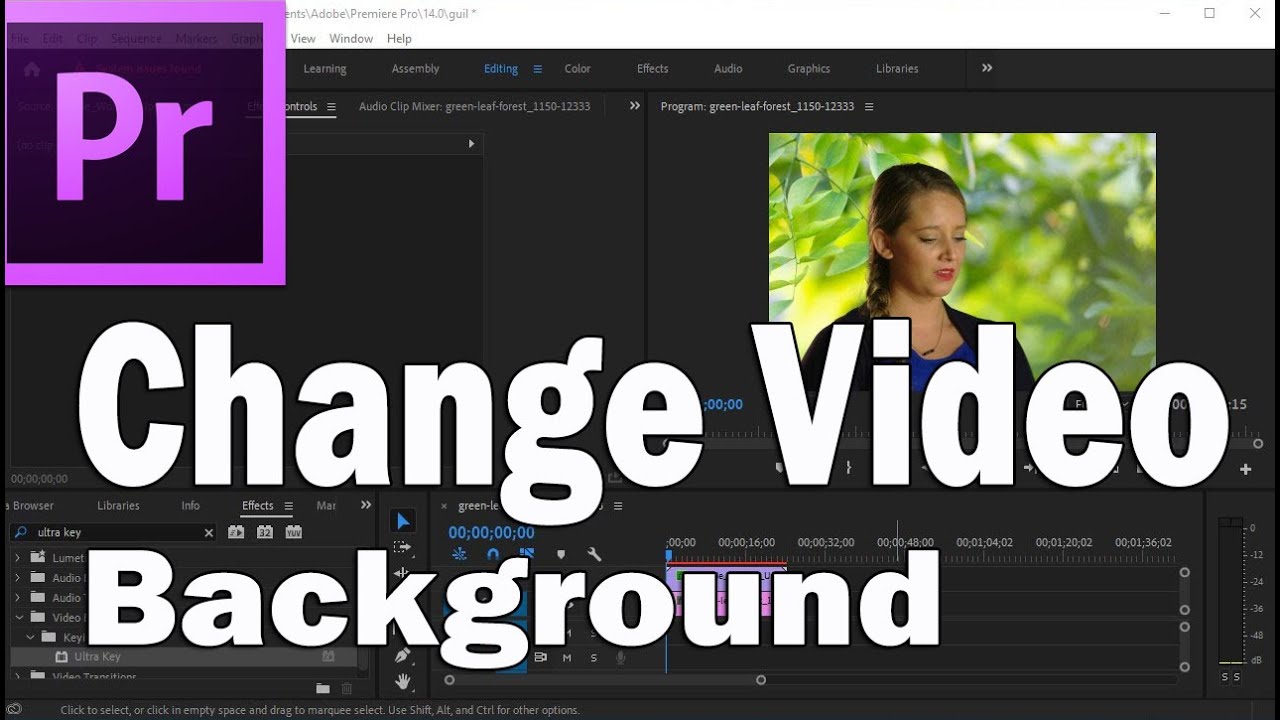This screenshot has width=1280, height=720.
Task: Click the Ultra Key effect preset icon
Action: pyautogui.click(x=62, y=657)
